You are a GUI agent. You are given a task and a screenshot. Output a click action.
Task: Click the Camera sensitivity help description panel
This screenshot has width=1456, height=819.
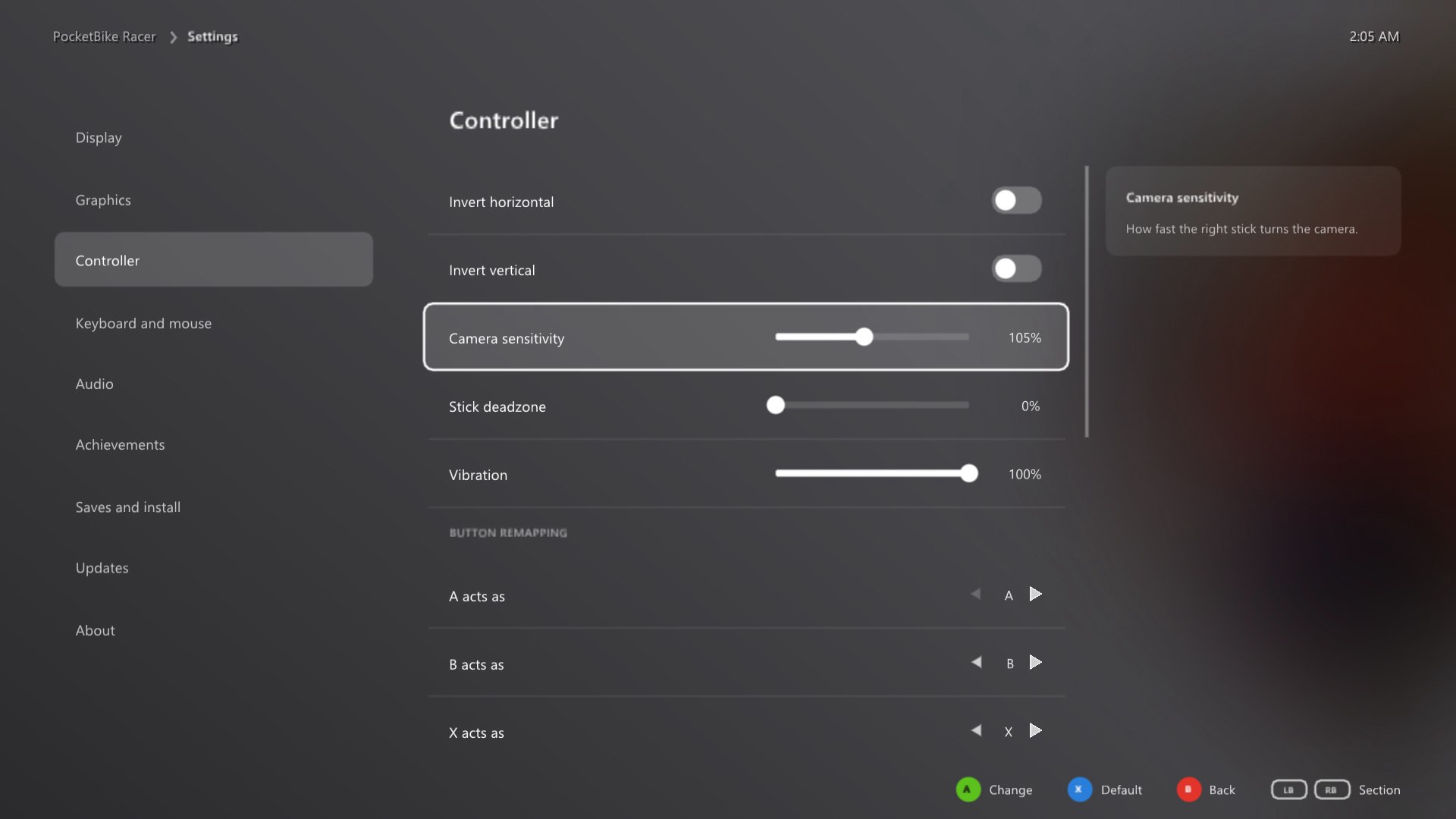(1253, 211)
